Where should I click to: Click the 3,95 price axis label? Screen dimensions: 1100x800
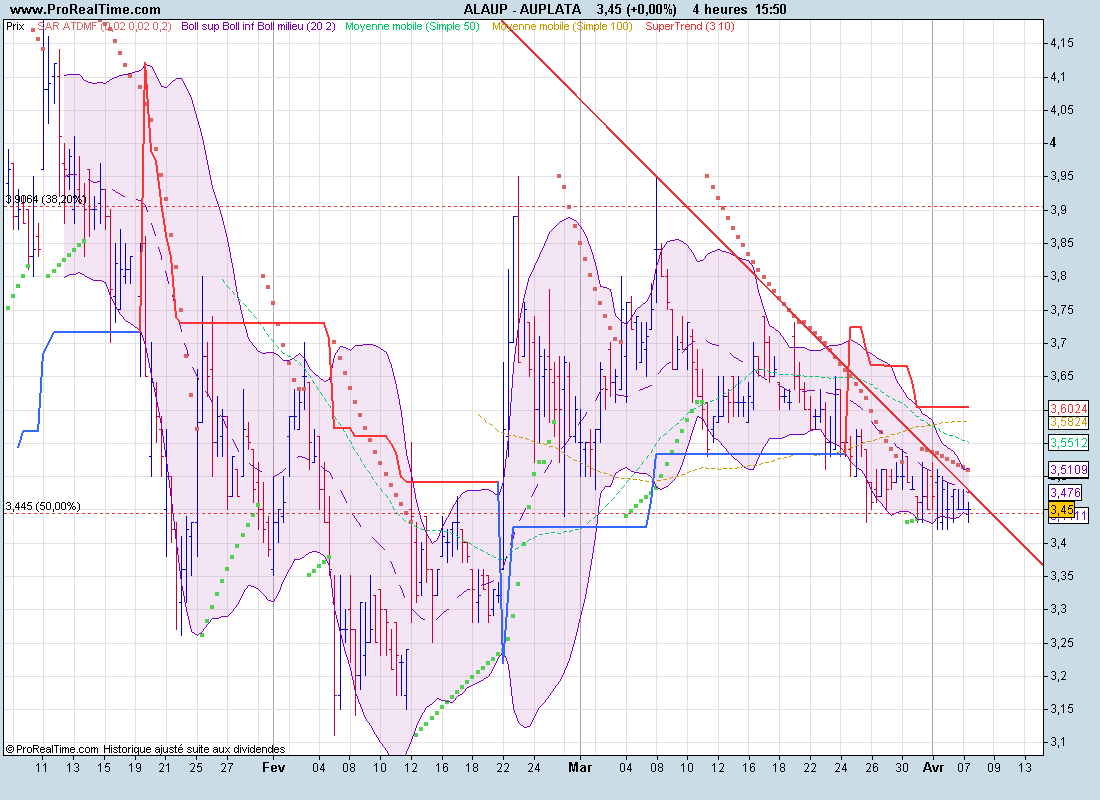[x=1061, y=176]
